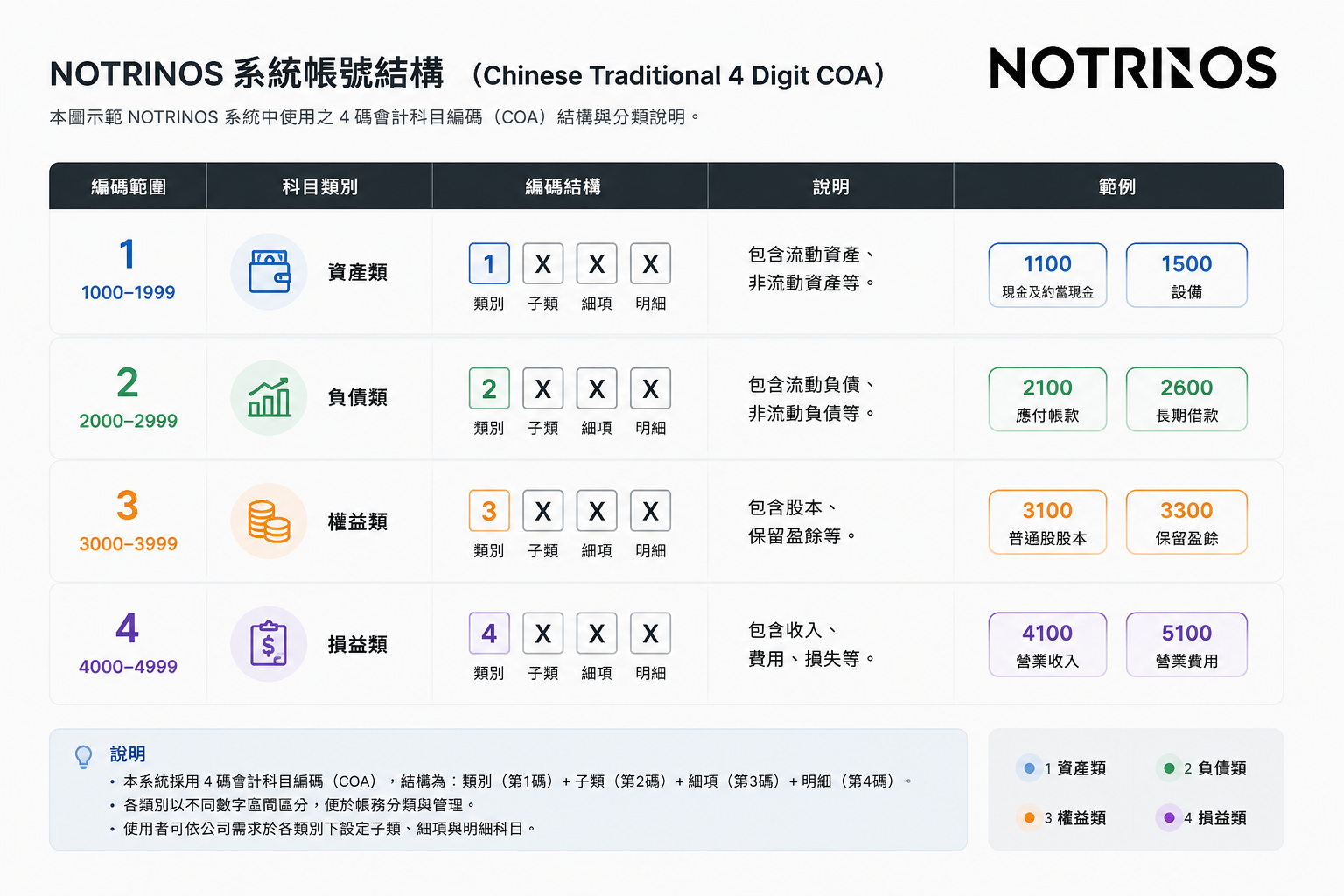Screen dimensions: 1344x896
Task: Open the 3300 保留盈餘 example card
Action: coord(1186,521)
